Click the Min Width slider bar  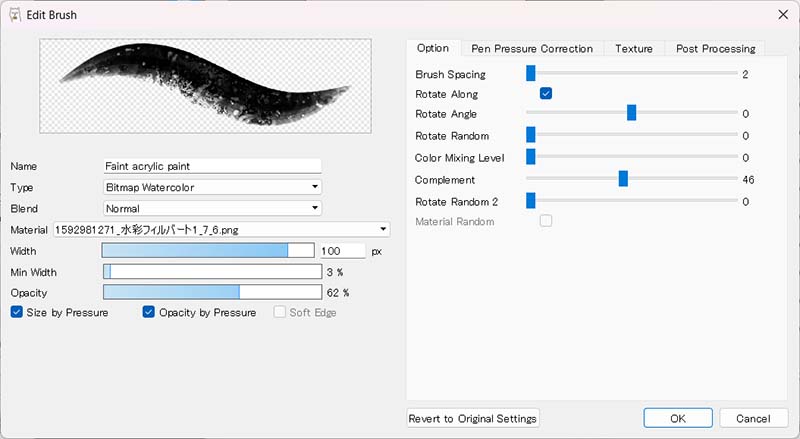(212, 272)
